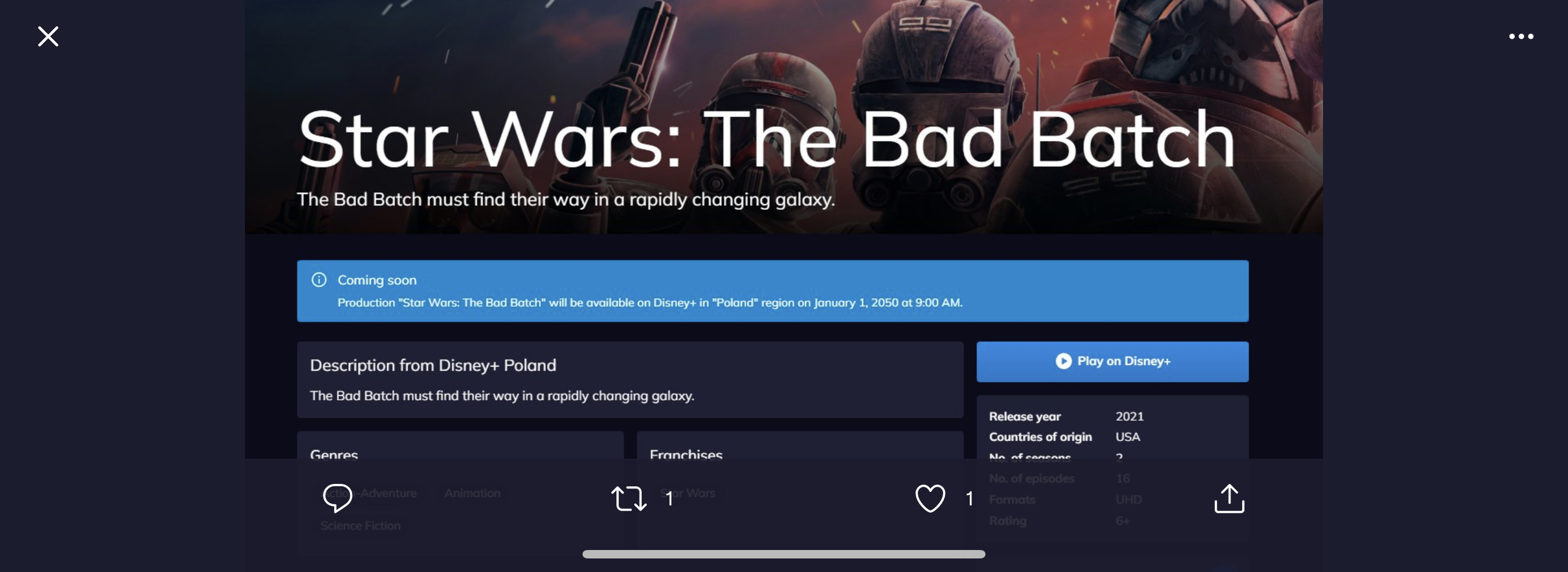Select the Science Fiction genre tag
This screenshot has width=1568, height=572.
tap(360, 525)
